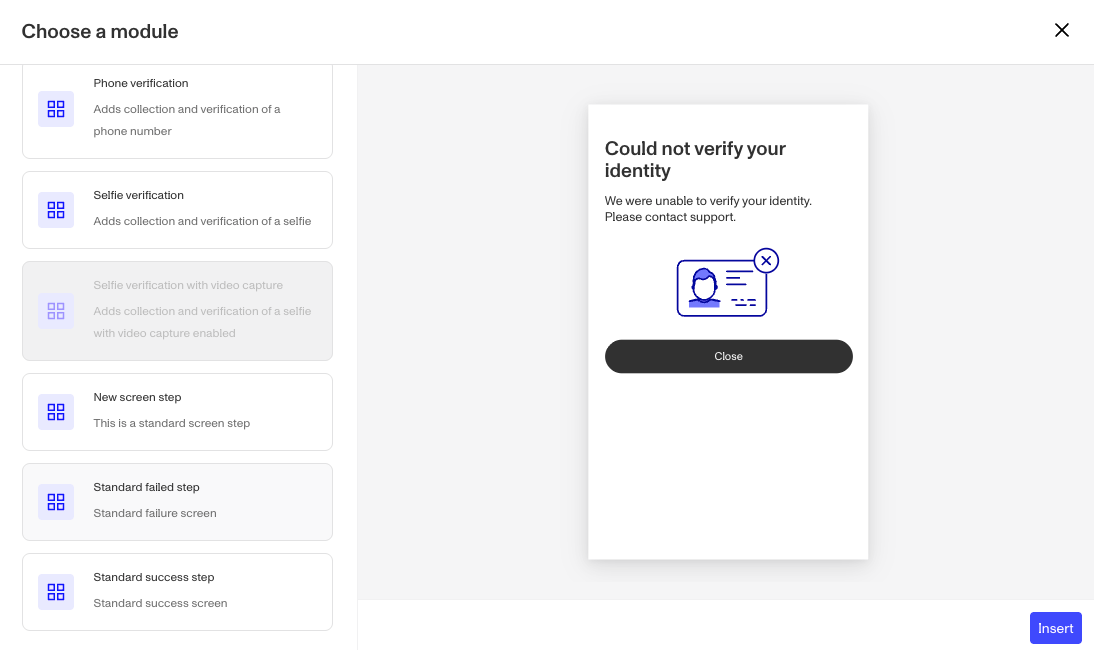Viewport: 1094px width, 650px height.
Task: Insert the selected module
Action: pyautogui.click(x=1055, y=628)
